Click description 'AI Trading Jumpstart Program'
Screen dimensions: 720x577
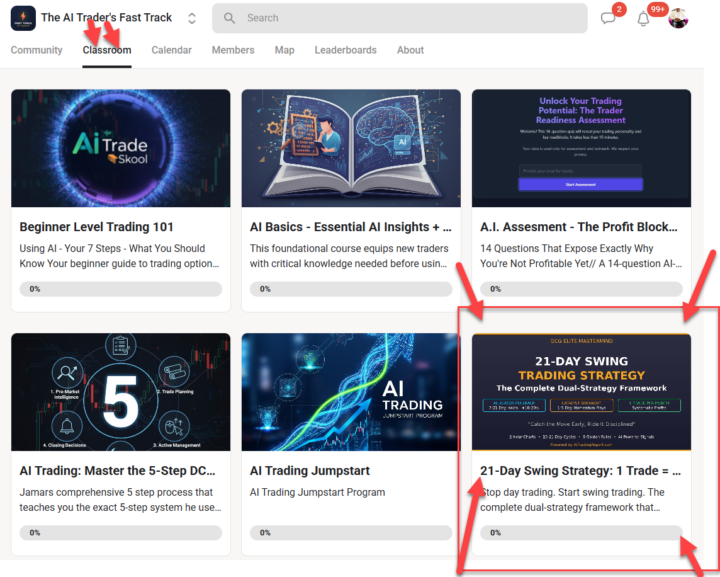click(317, 492)
